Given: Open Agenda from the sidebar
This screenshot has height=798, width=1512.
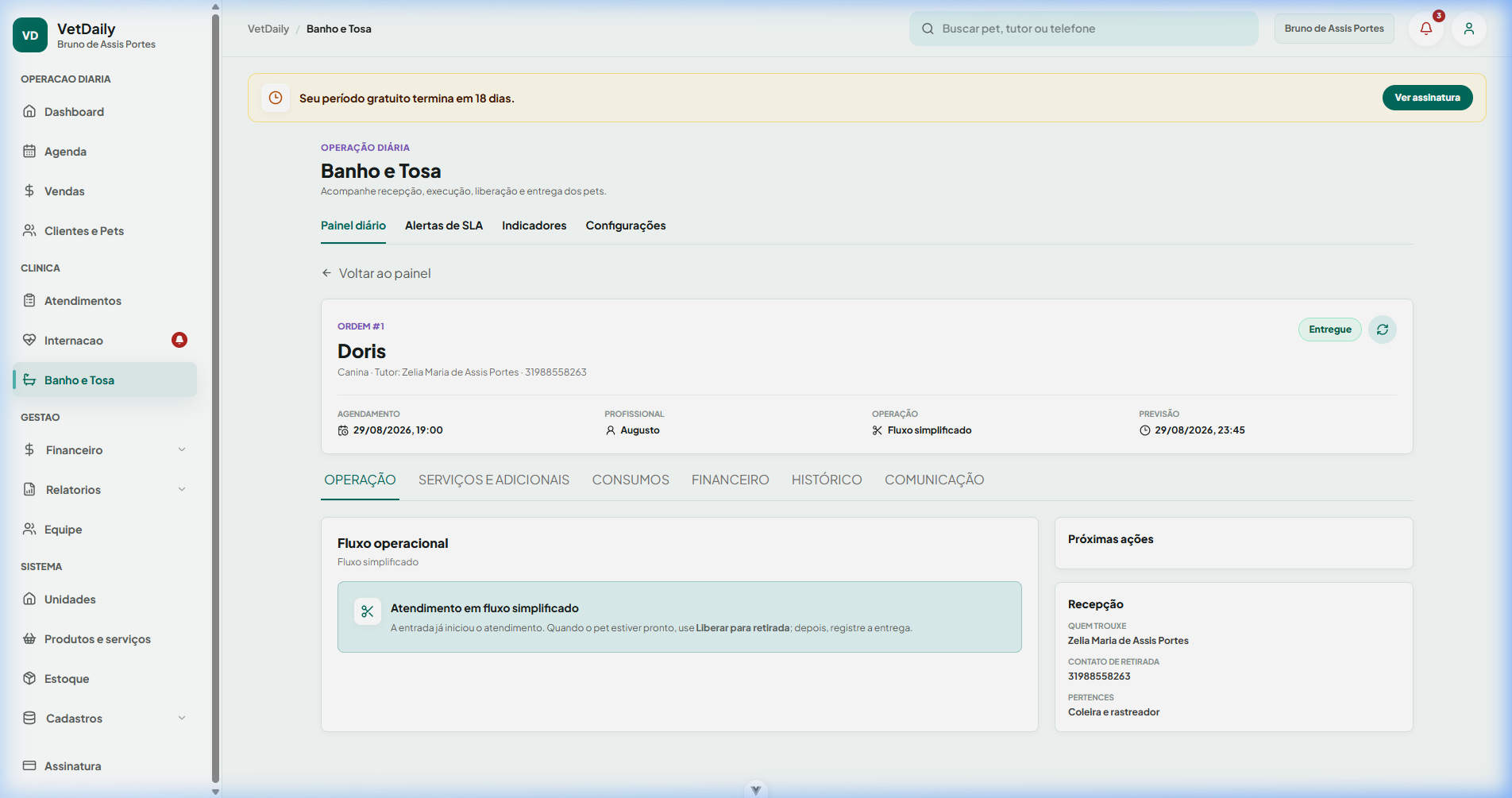Looking at the screenshot, I should (105, 152).
